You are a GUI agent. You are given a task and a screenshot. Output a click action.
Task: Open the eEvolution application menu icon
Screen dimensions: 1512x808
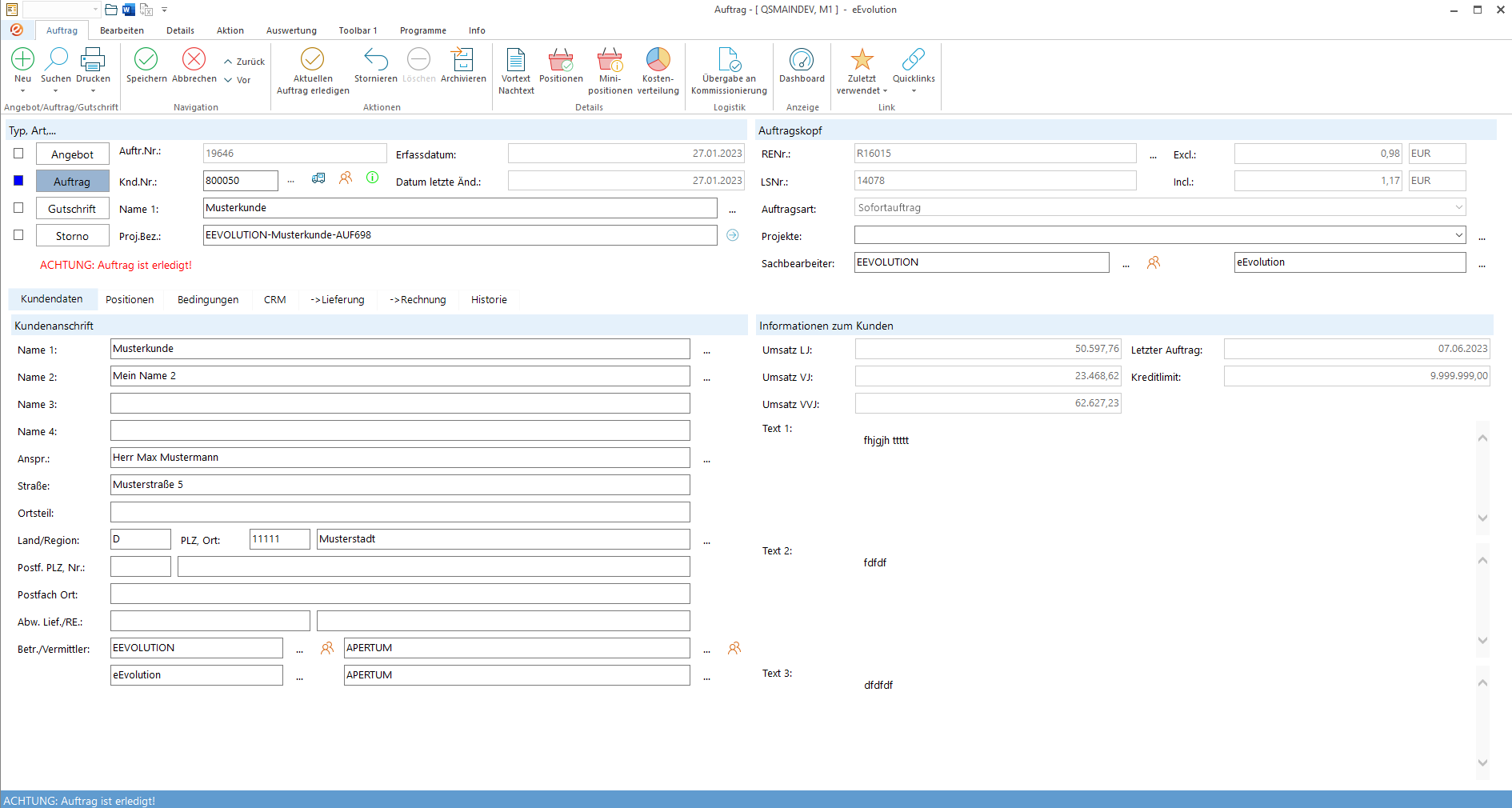point(17,30)
